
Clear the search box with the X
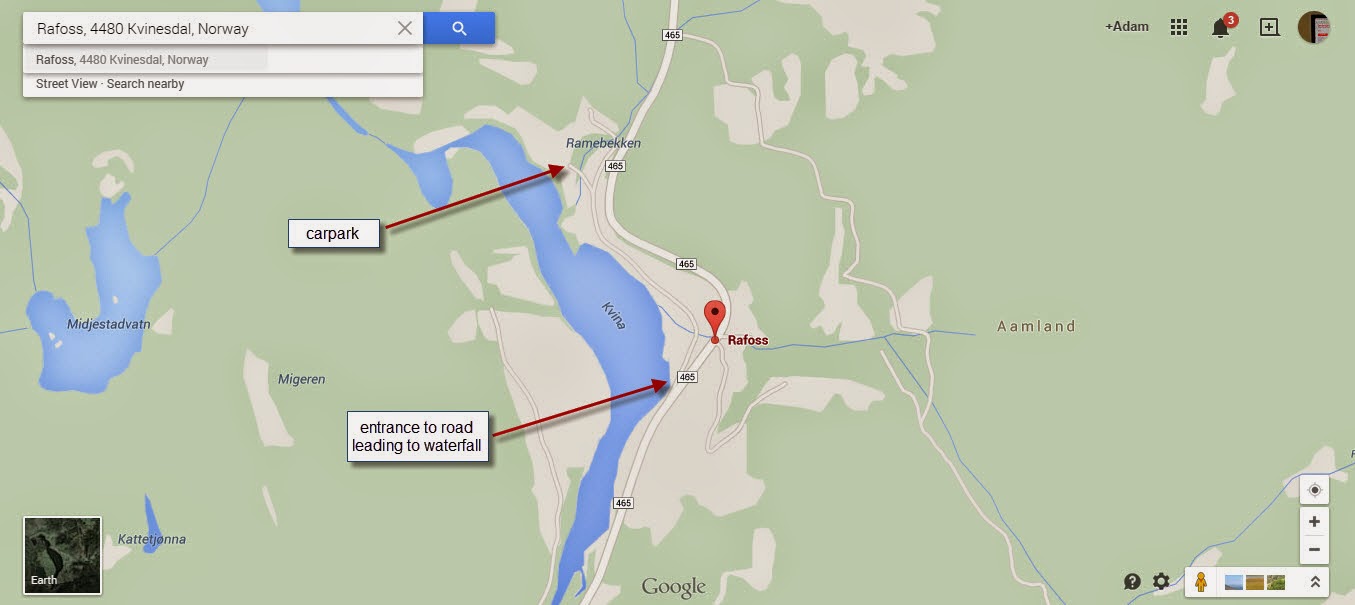tap(405, 28)
